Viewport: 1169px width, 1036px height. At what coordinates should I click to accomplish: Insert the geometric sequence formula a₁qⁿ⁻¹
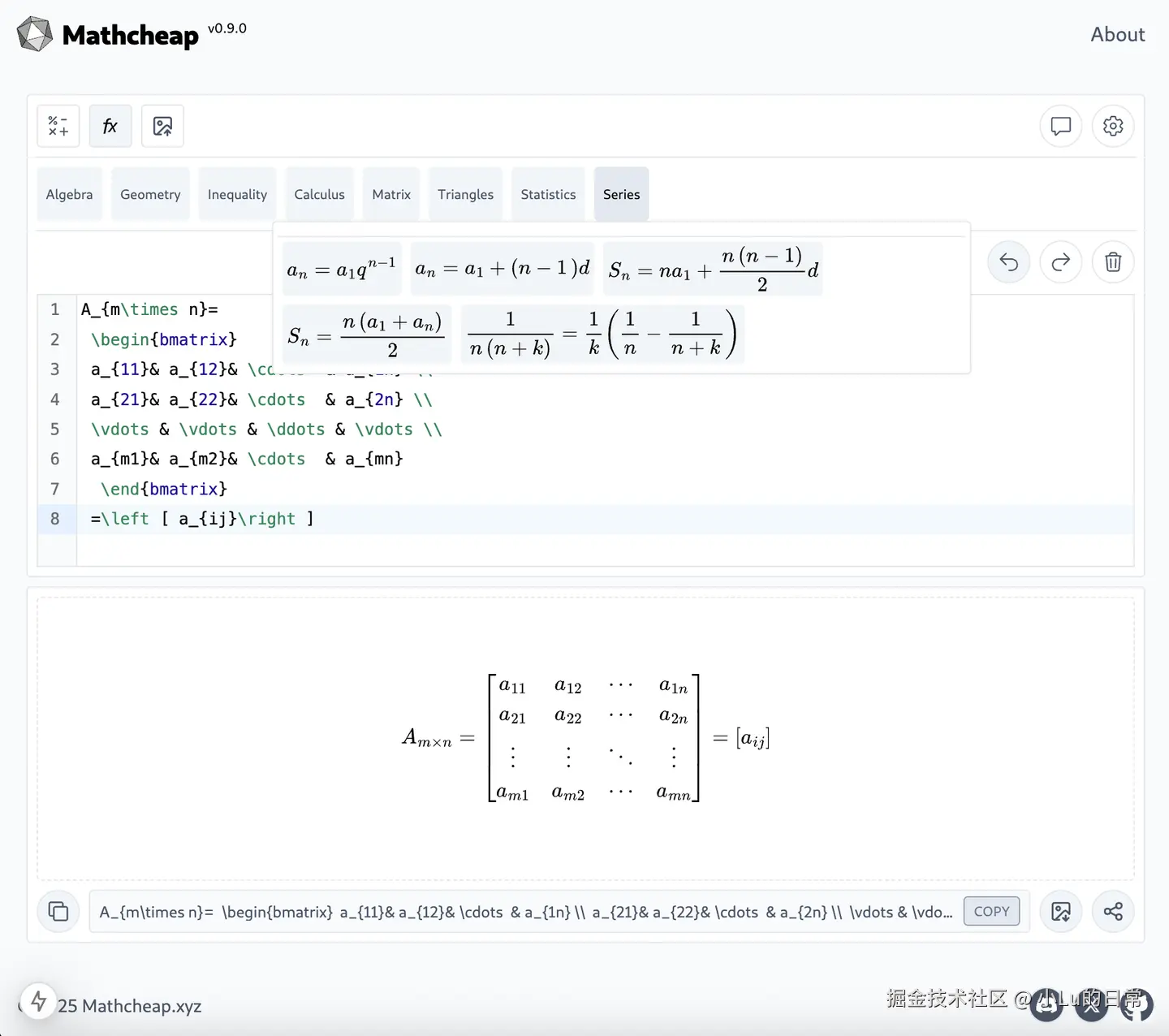click(x=341, y=269)
